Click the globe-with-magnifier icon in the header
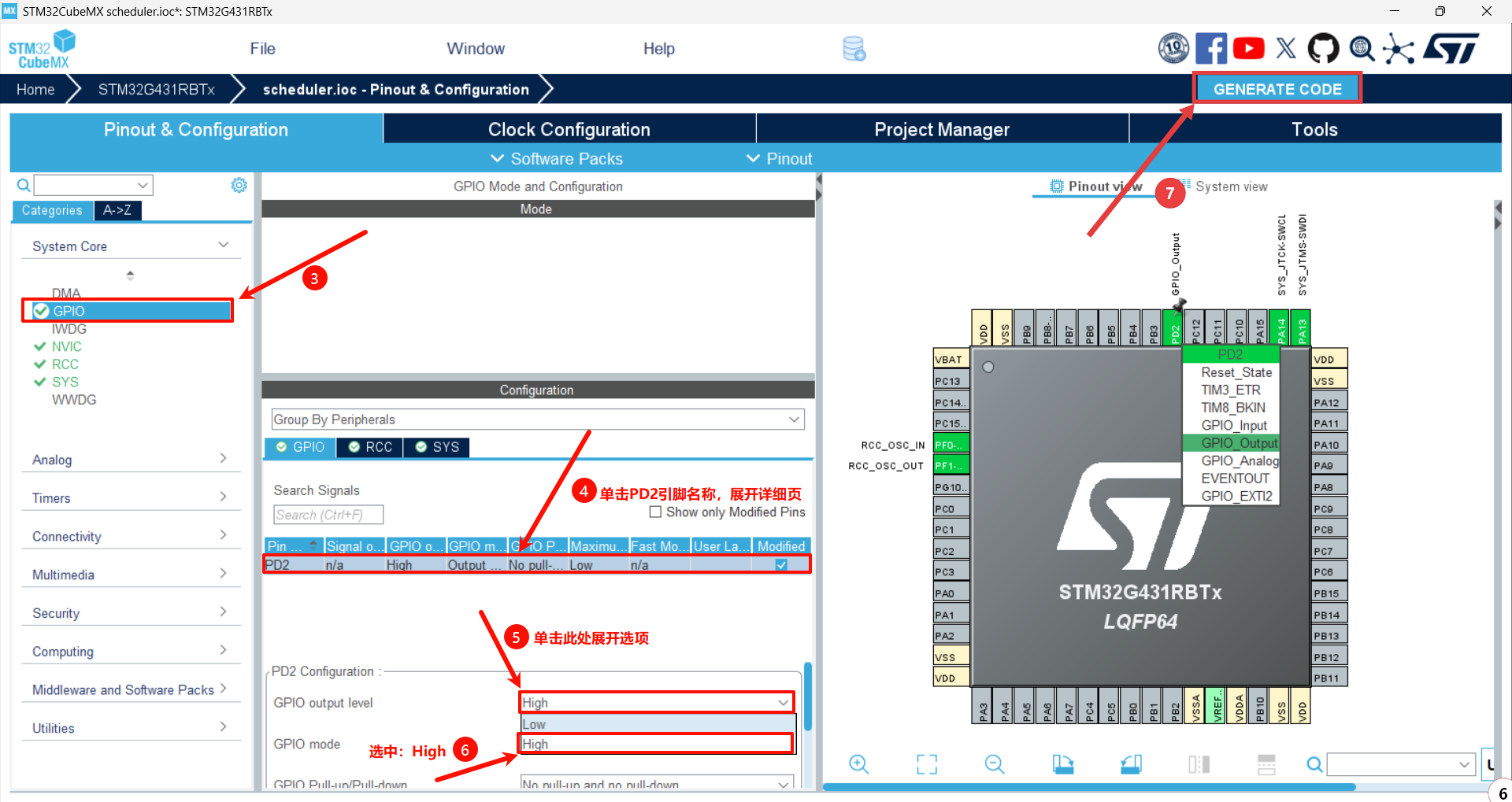 pos(1362,49)
